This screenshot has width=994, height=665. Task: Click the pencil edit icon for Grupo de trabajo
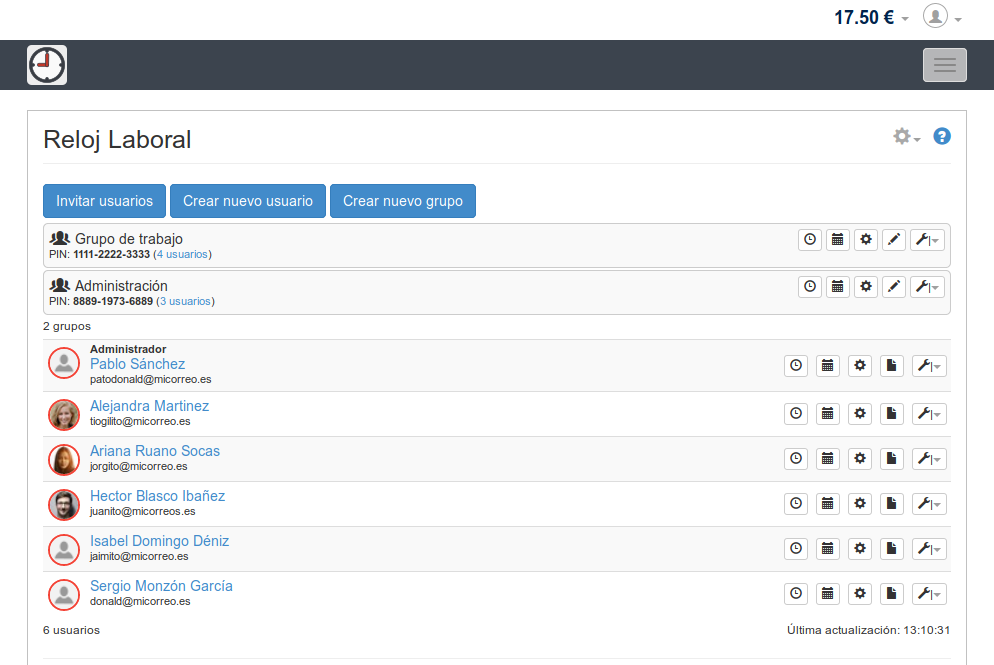click(x=895, y=240)
